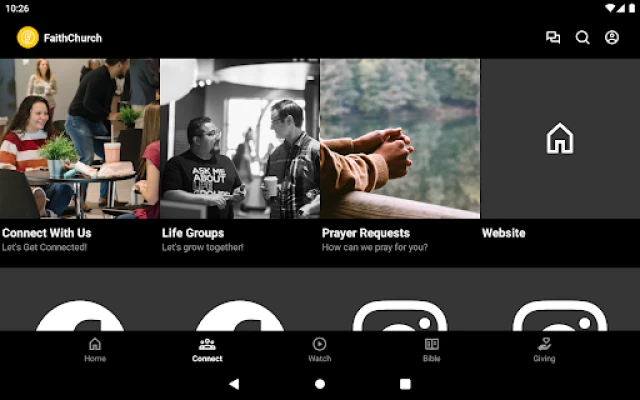Open the first Instagram icon tile
The height and width of the screenshot is (400, 640).
point(400,316)
